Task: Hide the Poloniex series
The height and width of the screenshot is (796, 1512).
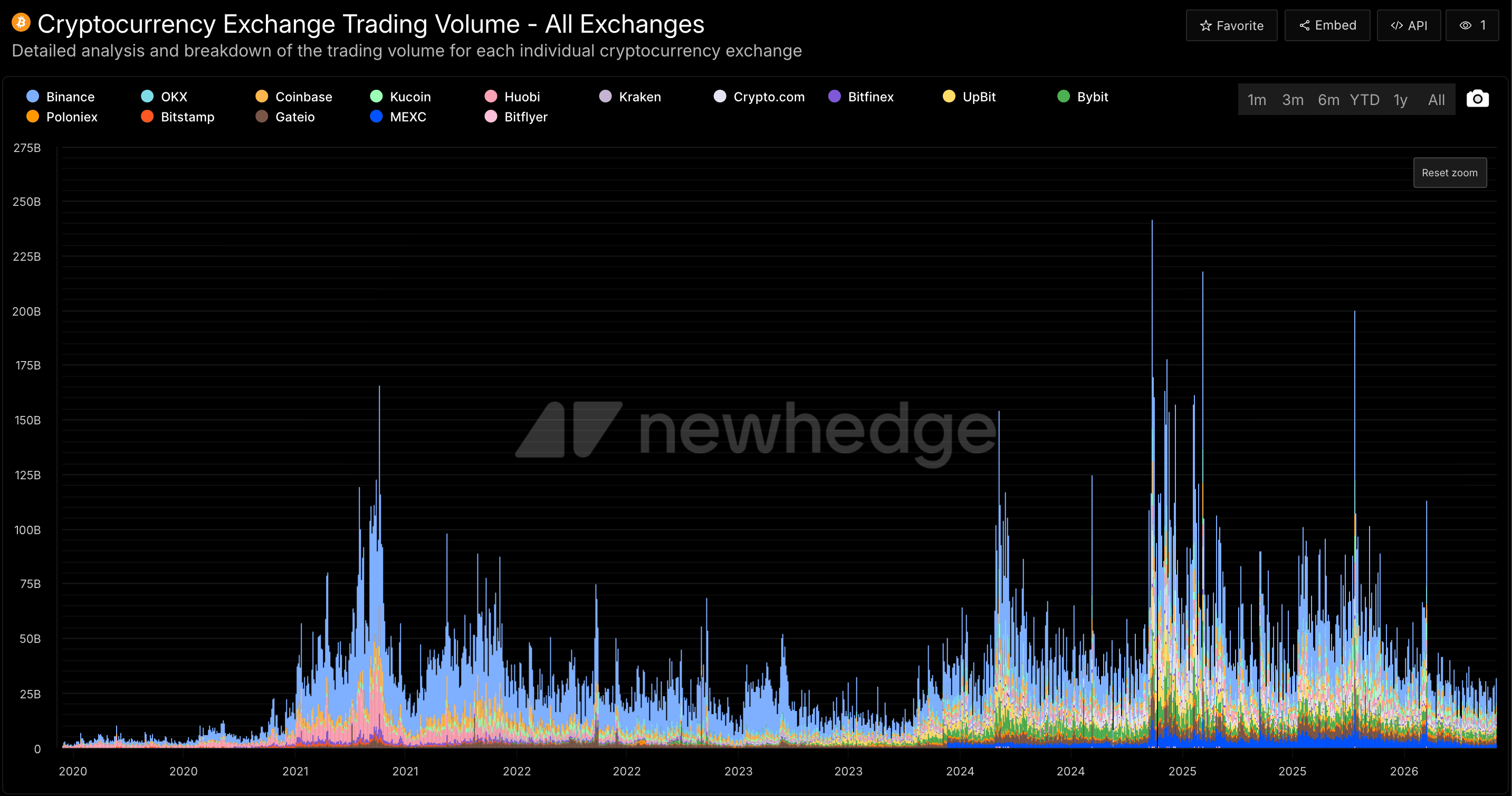Action: [x=62, y=117]
